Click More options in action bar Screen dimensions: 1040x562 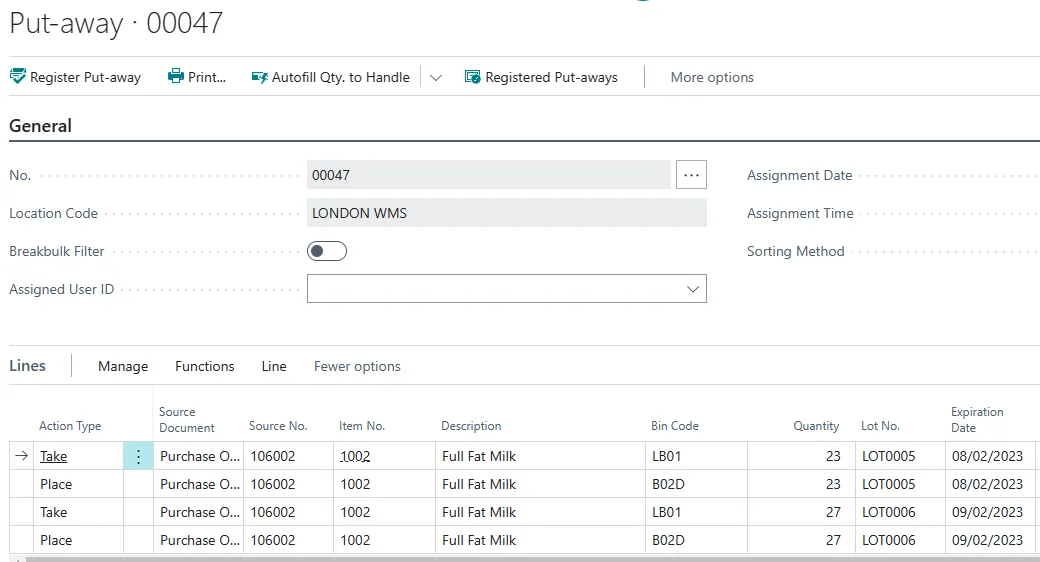712,77
